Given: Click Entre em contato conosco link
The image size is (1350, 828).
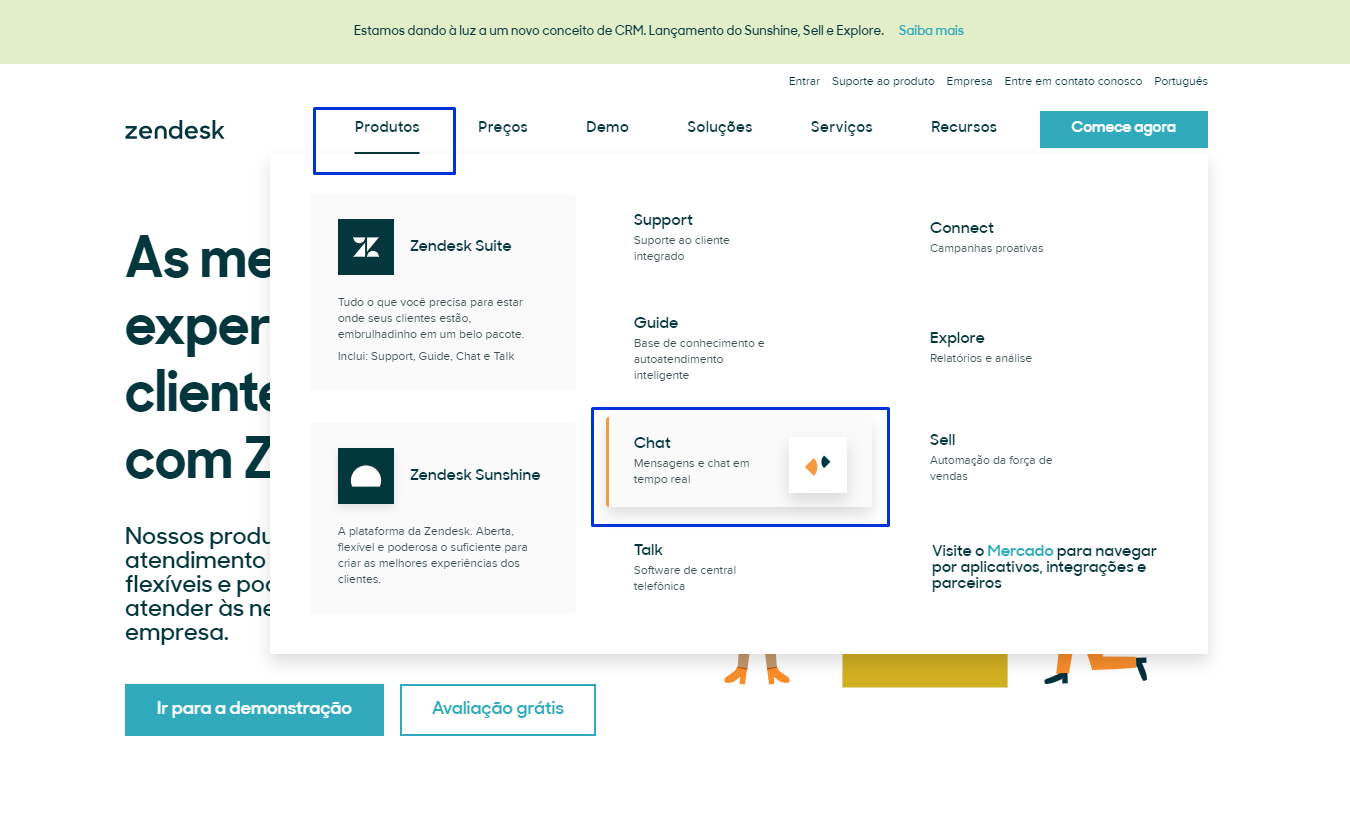Looking at the screenshot, I should click(1073, 81).
